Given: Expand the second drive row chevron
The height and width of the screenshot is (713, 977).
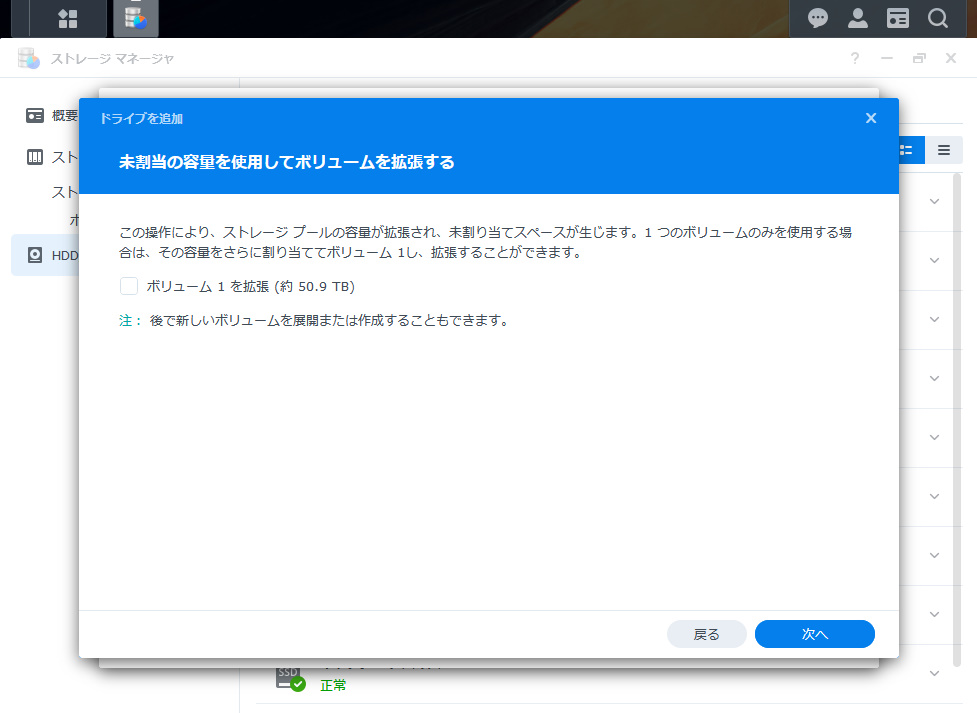Looking at the screenshot, I should pyautogui.click(x=935, y=261).
